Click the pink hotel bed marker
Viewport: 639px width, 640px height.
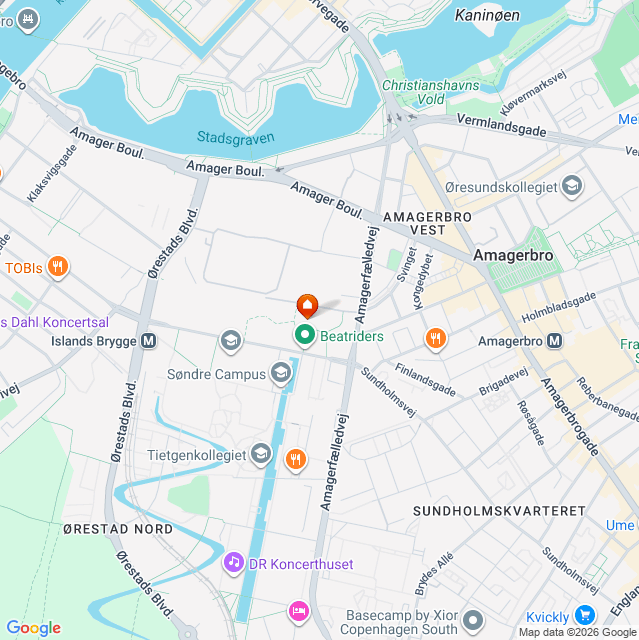[x=299, y=612]
